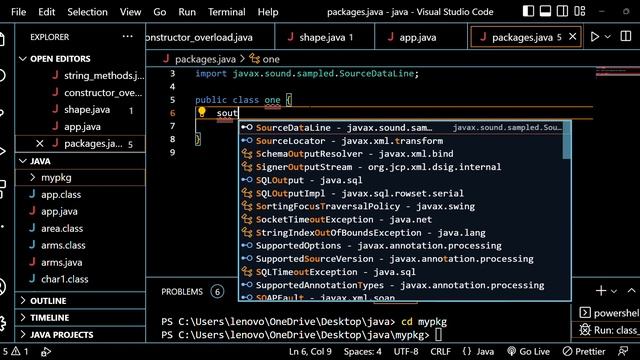The height and width of the screenshot is (360, 640).
Task: Click the suggestion list scrollbar
Action: 567,140
